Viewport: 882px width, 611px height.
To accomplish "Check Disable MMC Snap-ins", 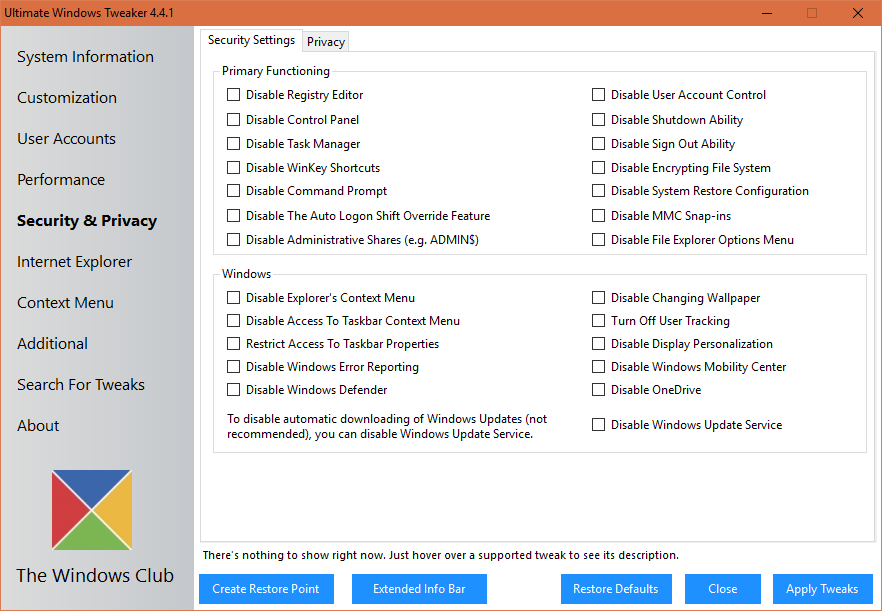I will point(598,215).
